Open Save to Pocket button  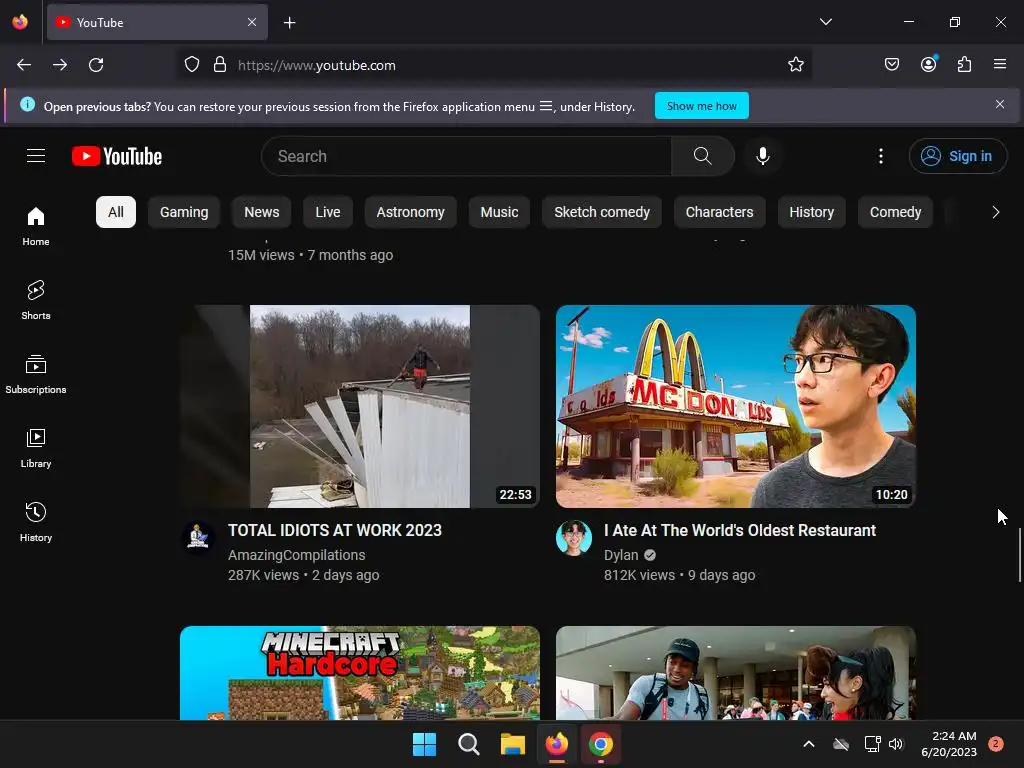pyautogui.click(x=892, y=64)
